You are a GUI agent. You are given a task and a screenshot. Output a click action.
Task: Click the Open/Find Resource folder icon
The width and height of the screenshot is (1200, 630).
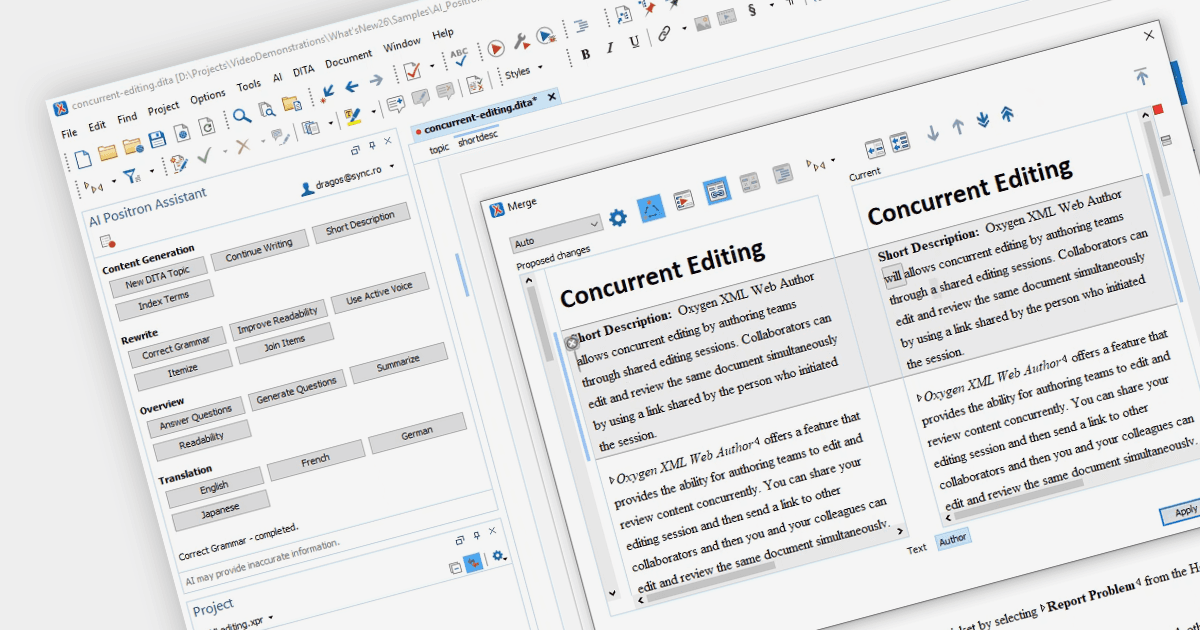tap(291, 104)
